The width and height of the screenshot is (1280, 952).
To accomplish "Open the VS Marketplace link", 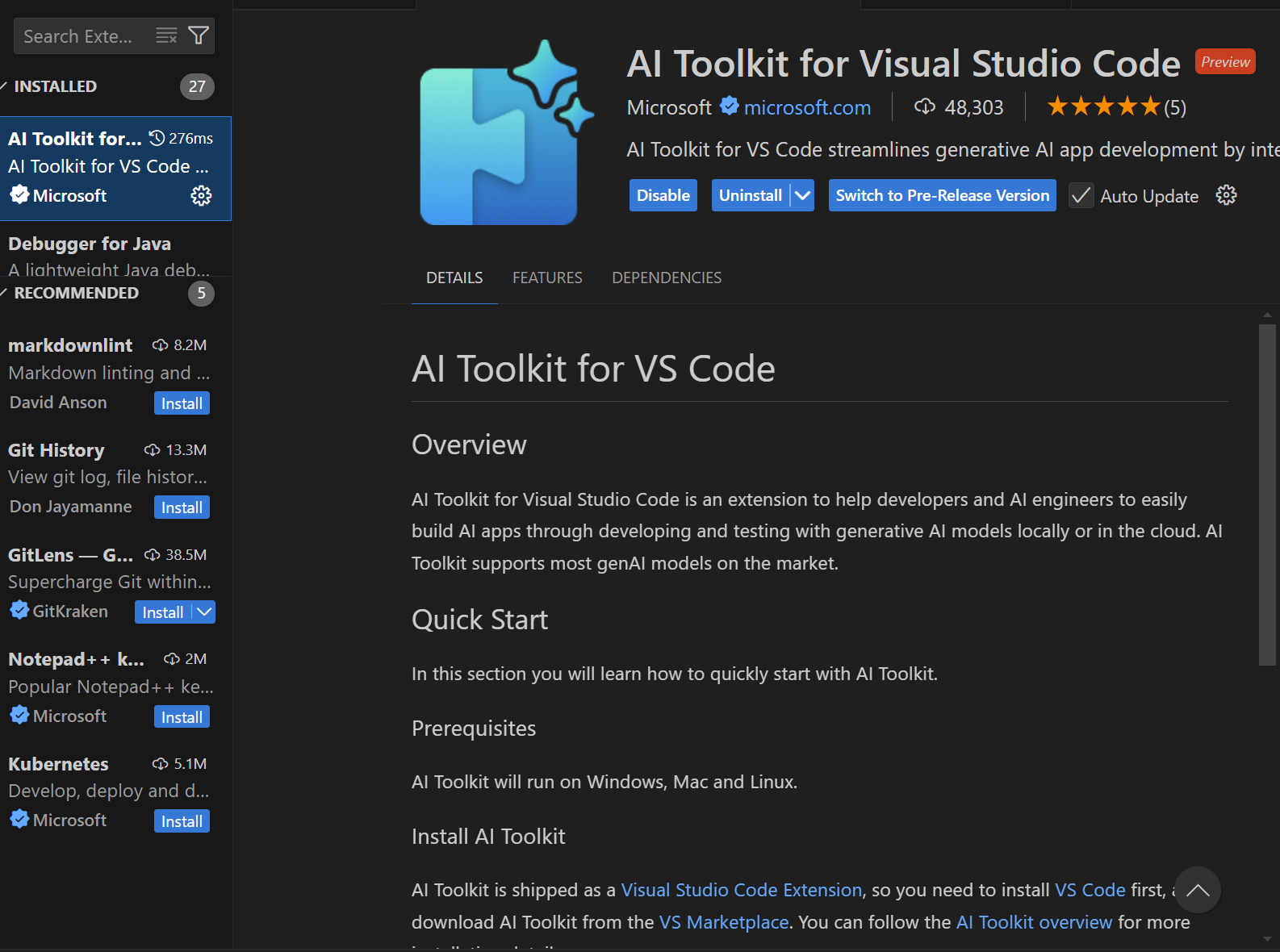I will (724, 922).
